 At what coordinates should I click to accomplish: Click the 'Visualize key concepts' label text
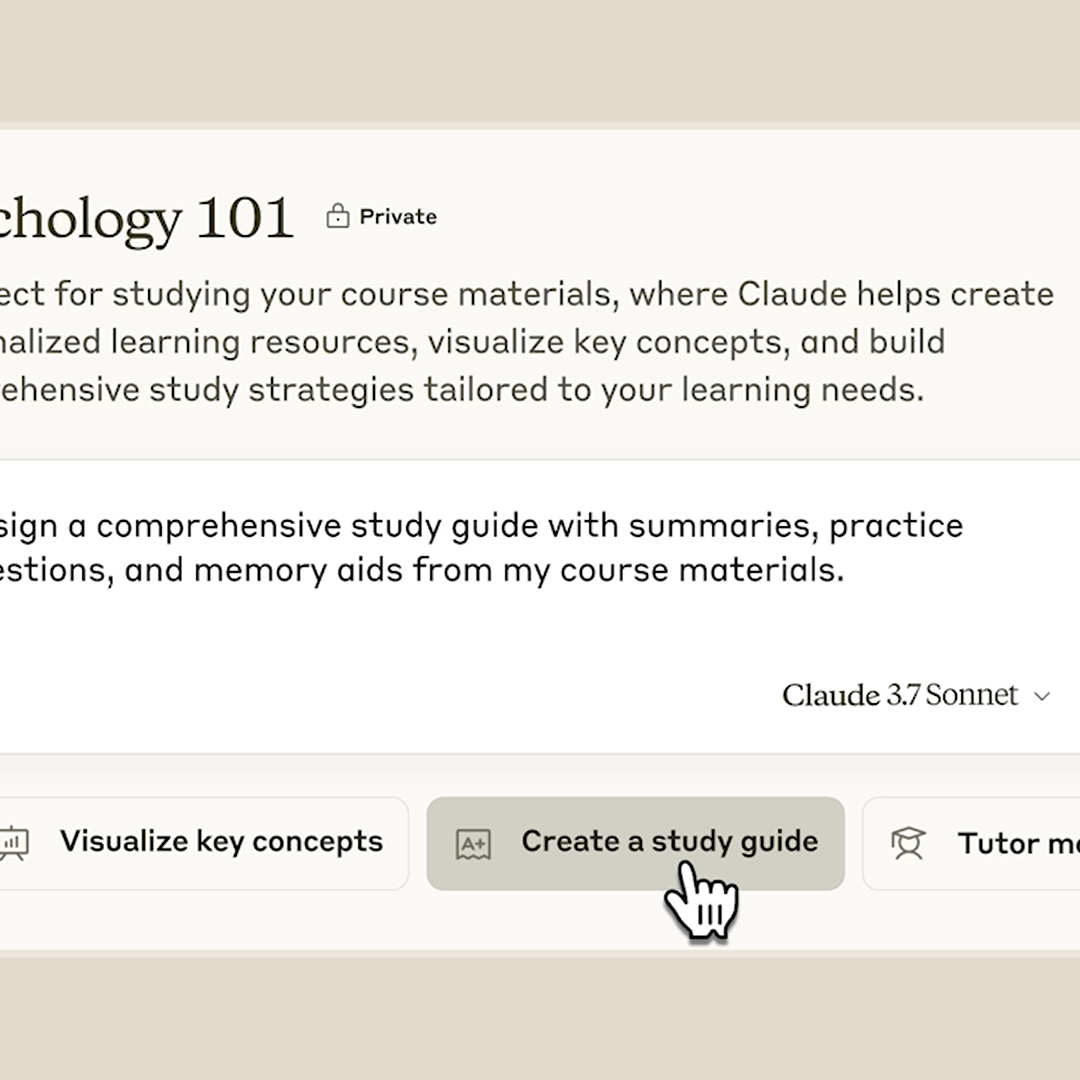coord(221,842)
